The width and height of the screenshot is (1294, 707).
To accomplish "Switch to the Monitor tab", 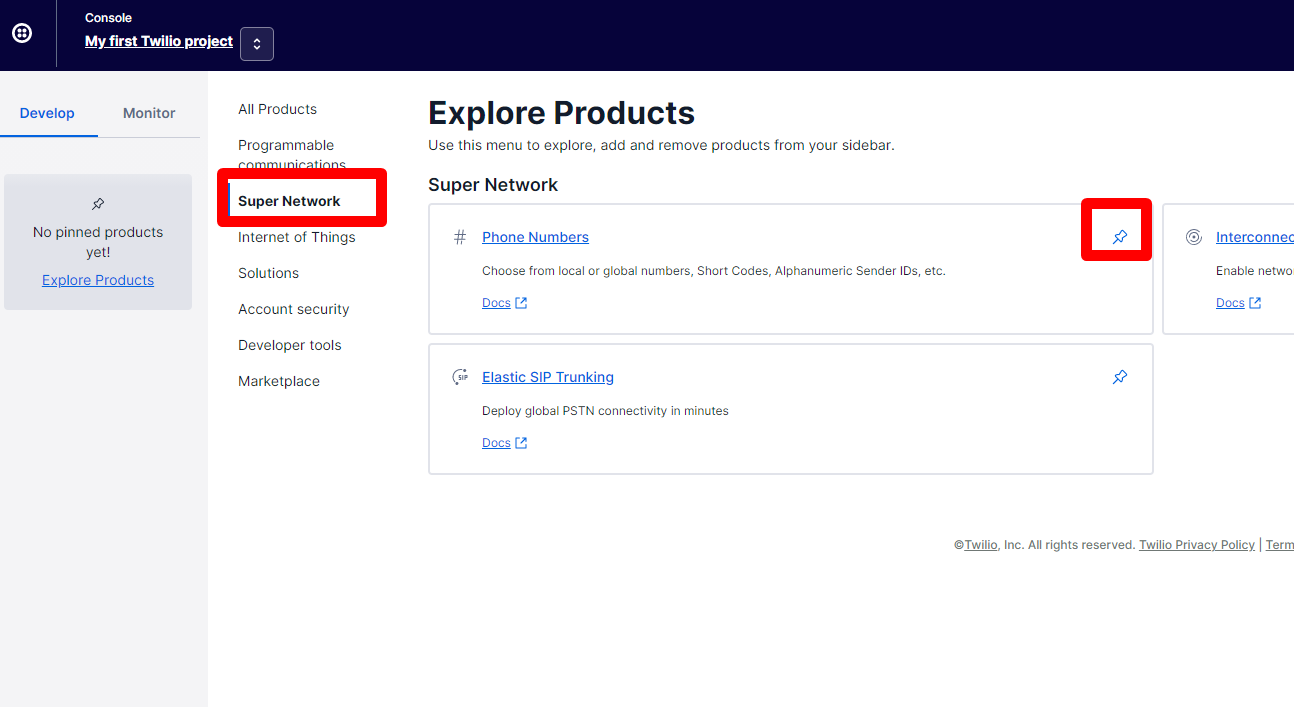I will pos(149,113).
